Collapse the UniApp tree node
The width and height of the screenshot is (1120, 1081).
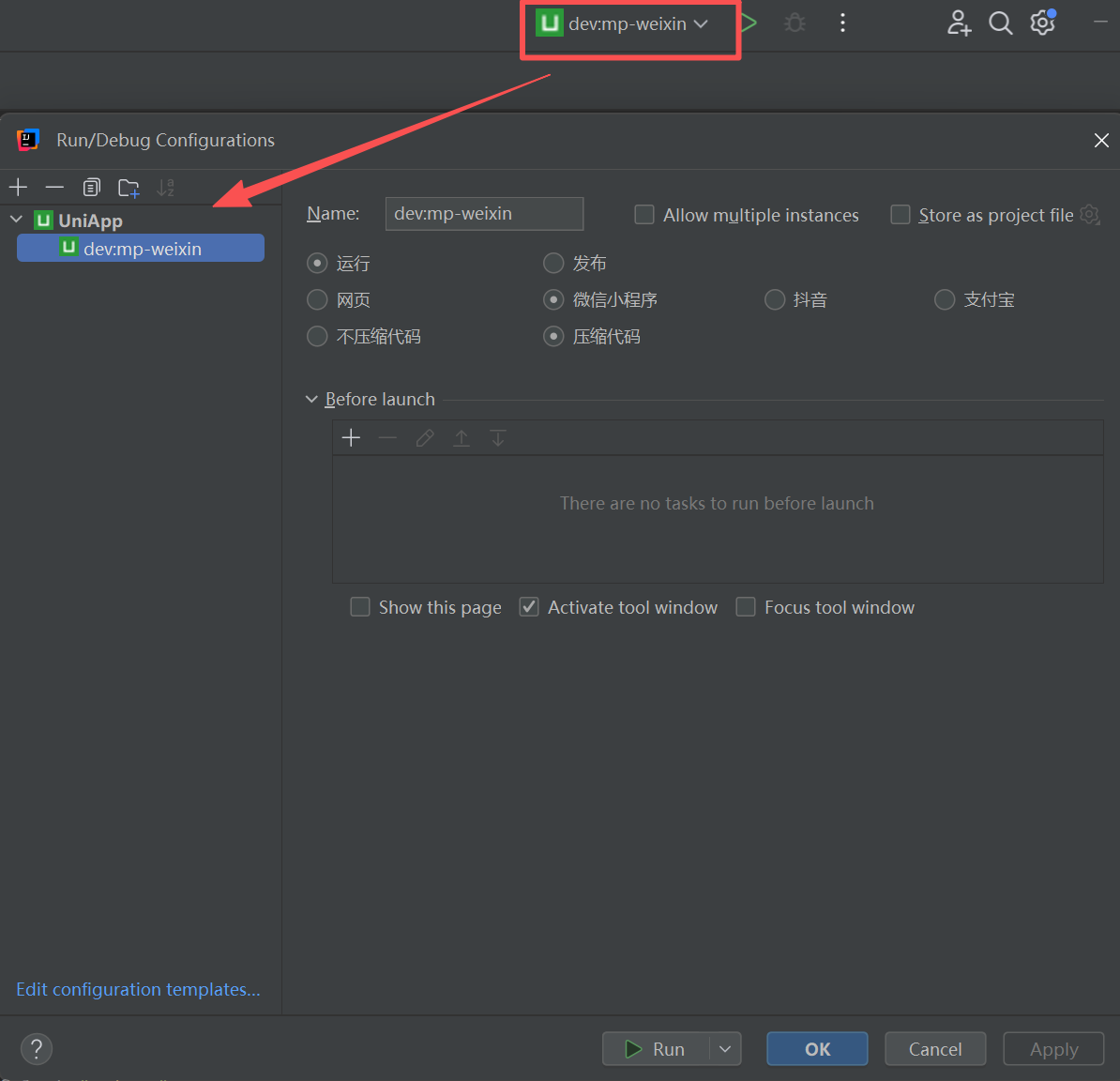point(17,220)
